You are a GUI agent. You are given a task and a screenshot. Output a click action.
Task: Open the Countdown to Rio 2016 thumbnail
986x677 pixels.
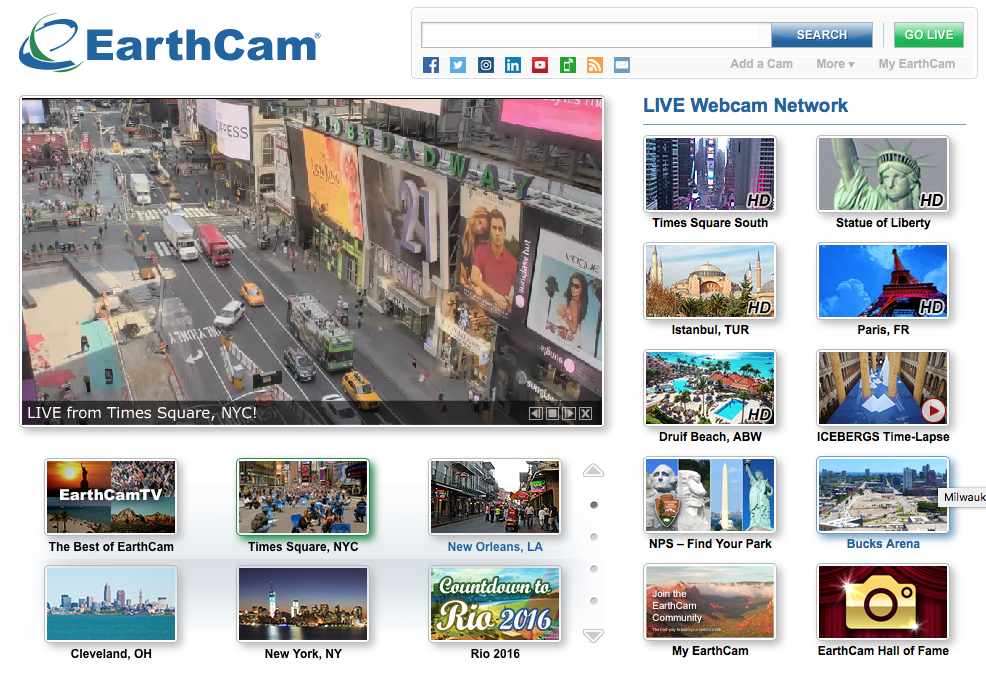(x=495, y=603)
